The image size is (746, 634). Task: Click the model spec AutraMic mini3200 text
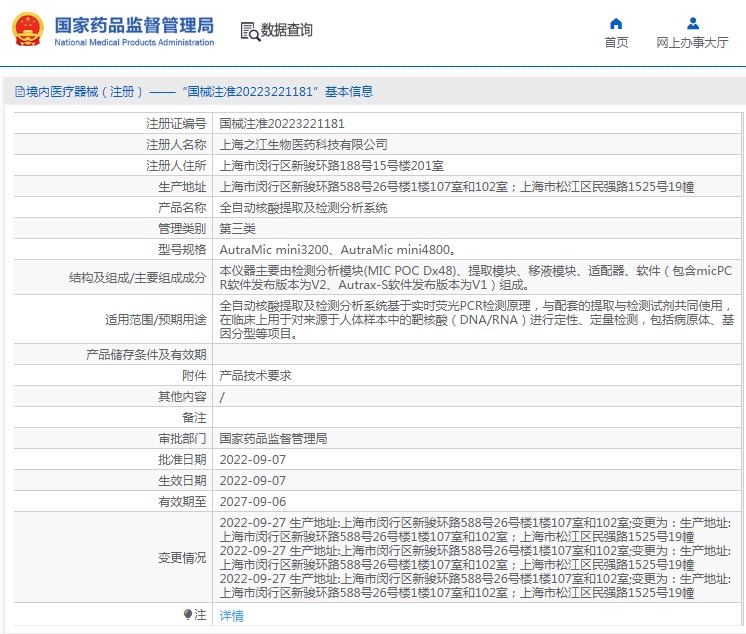pos(273,250)
